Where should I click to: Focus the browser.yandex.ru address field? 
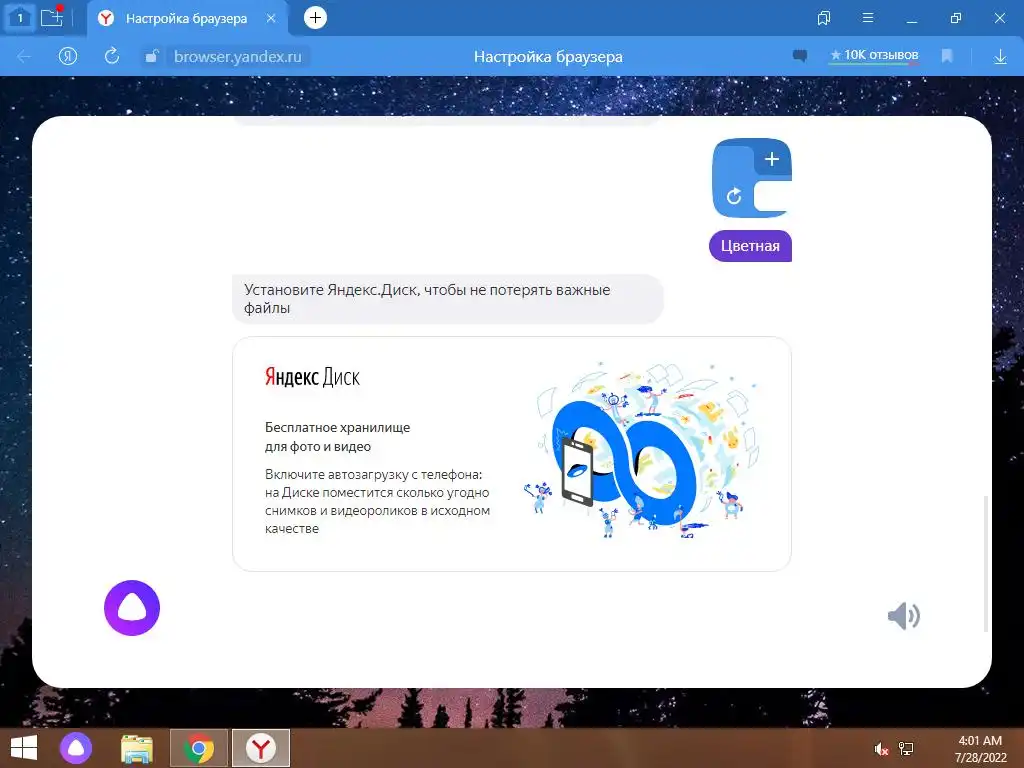(x=238, y=57)
